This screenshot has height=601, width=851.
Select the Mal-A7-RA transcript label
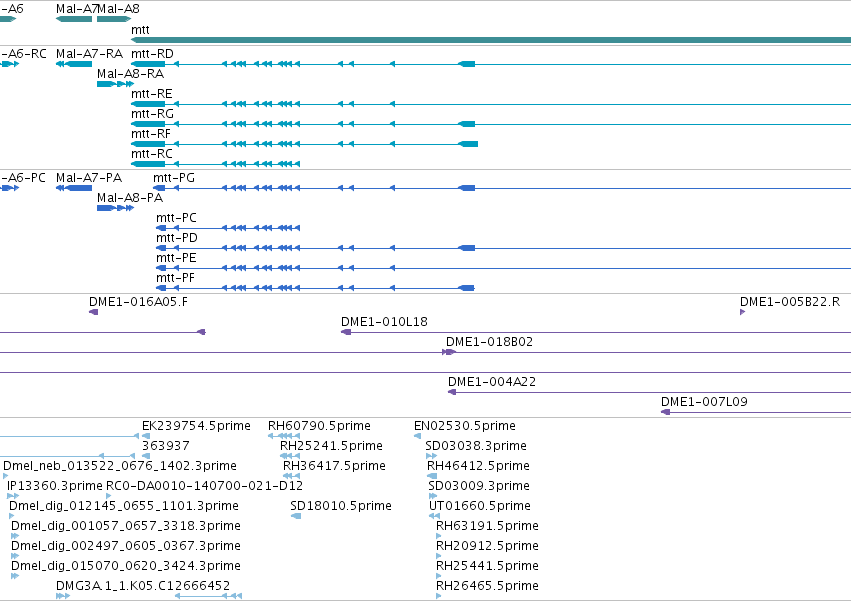point(90,54)
